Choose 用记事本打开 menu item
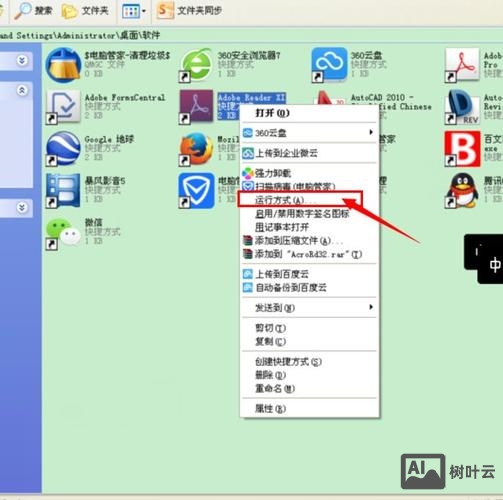The image size is (503, 500). click(x=309, y=227)
